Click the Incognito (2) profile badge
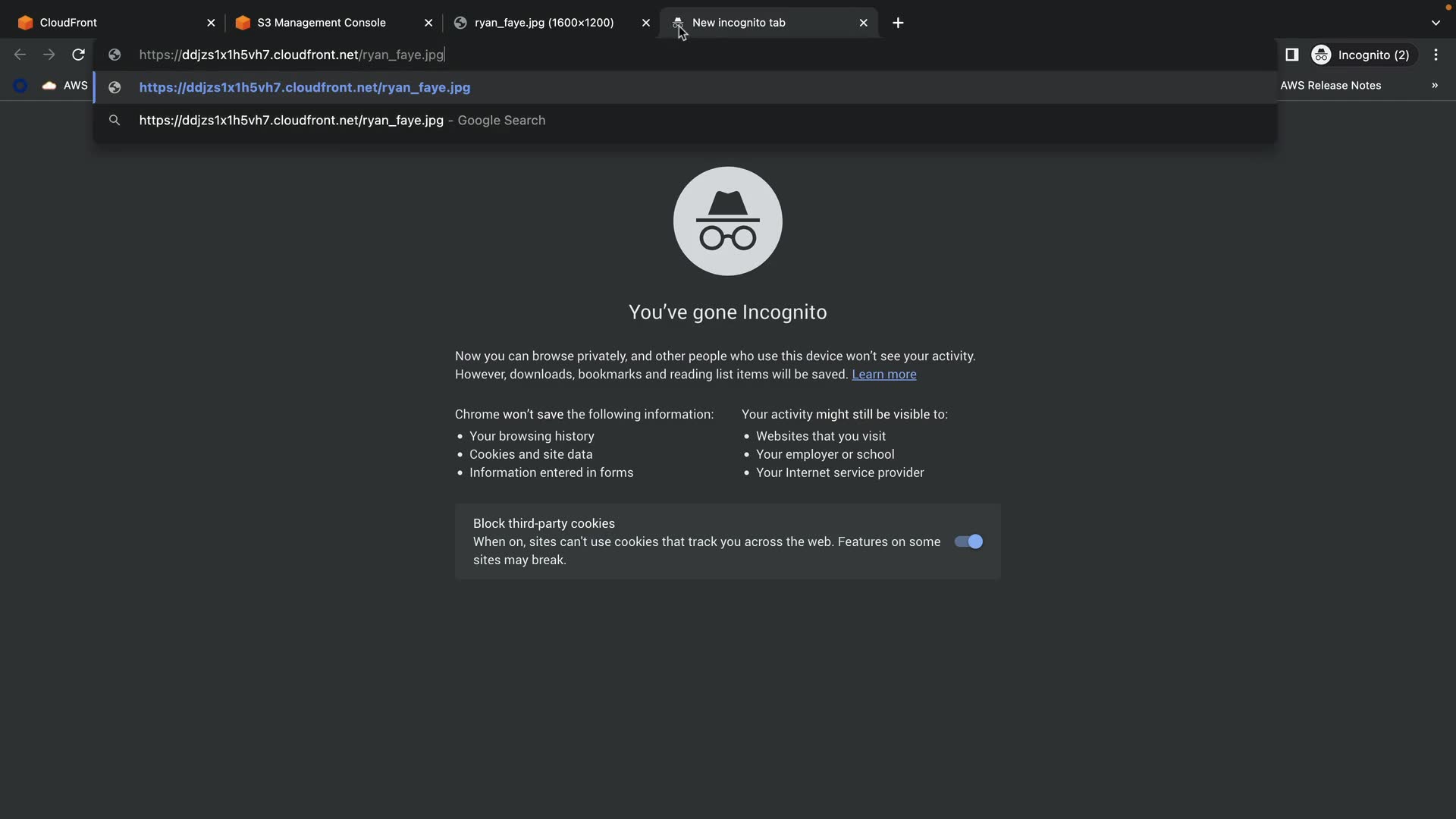Image resolution: width=1456 pixels, height=819 pixels. coord(1360,55)
